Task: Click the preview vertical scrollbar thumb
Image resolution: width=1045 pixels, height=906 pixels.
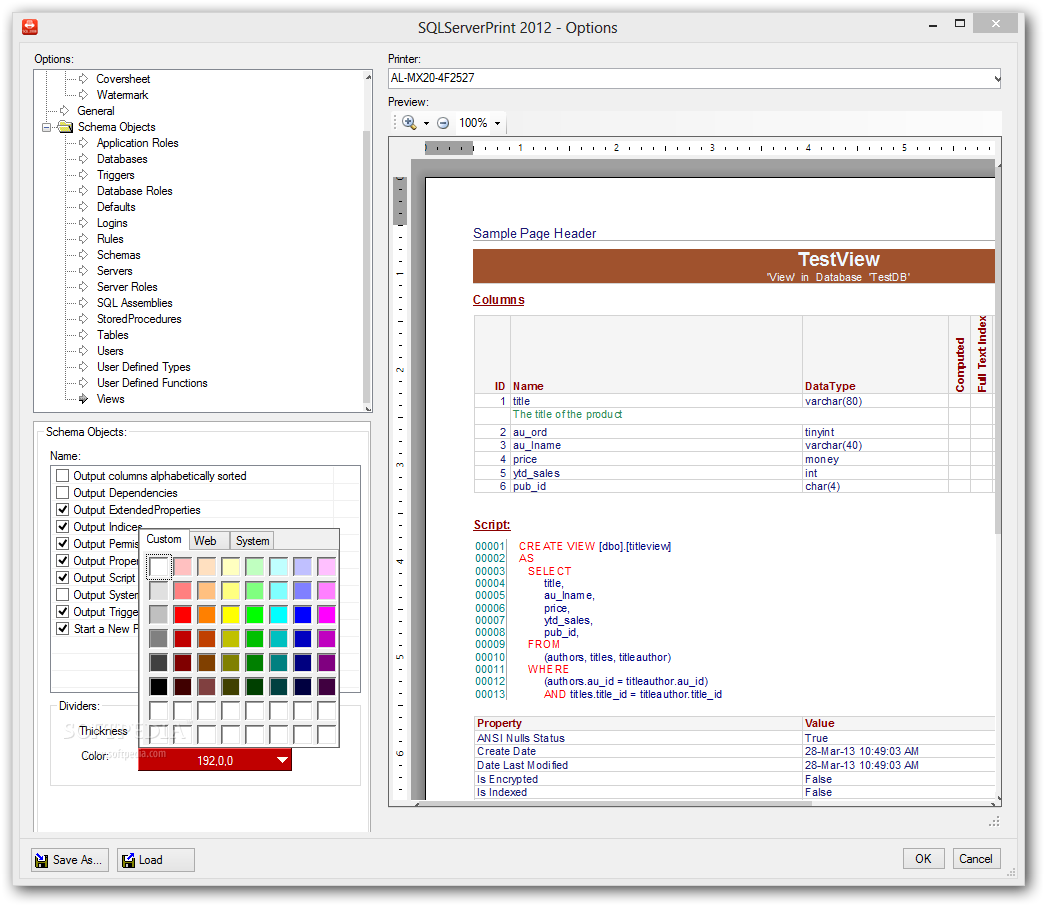Action: 998,350
